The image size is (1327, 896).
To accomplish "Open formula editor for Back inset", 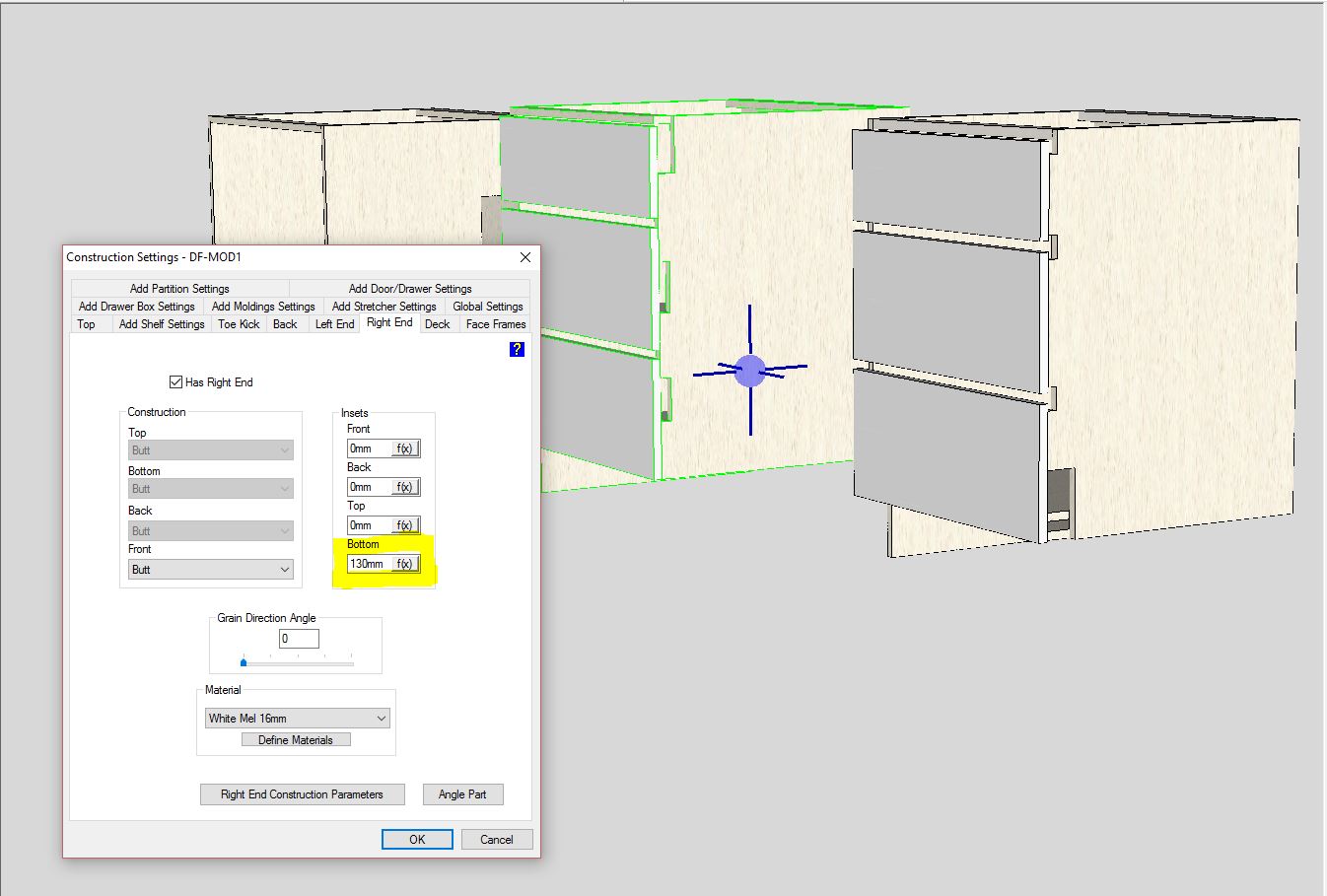I will tap(404, 487).
